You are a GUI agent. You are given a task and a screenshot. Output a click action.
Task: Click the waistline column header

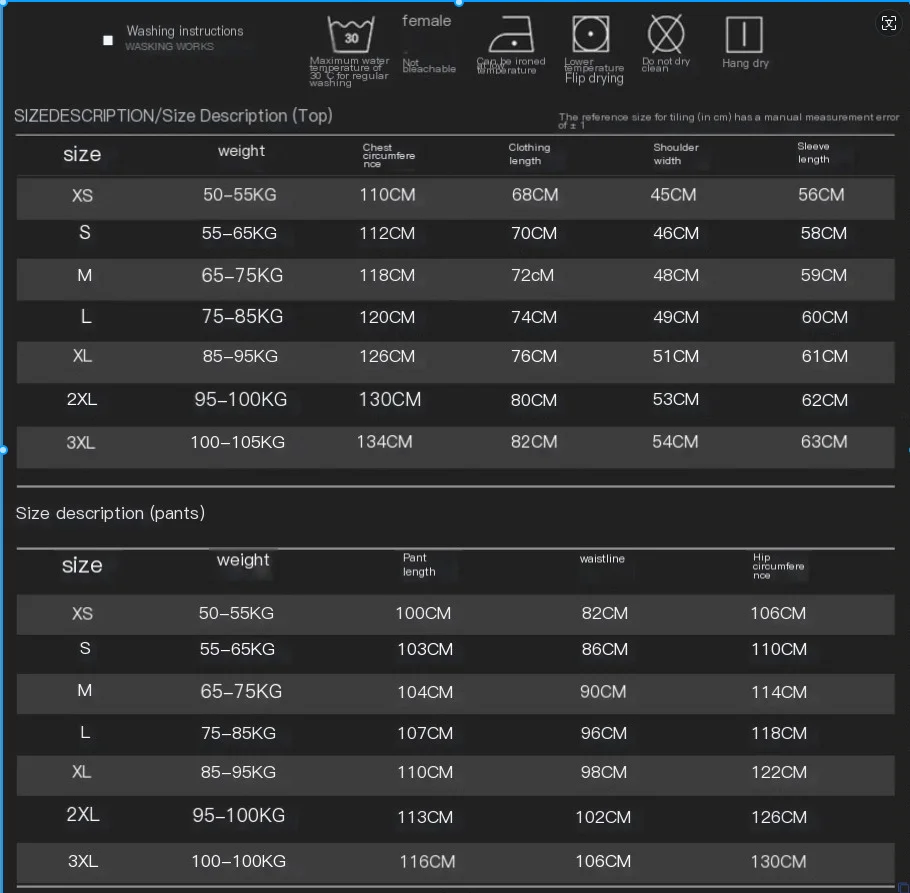point(602,559)
